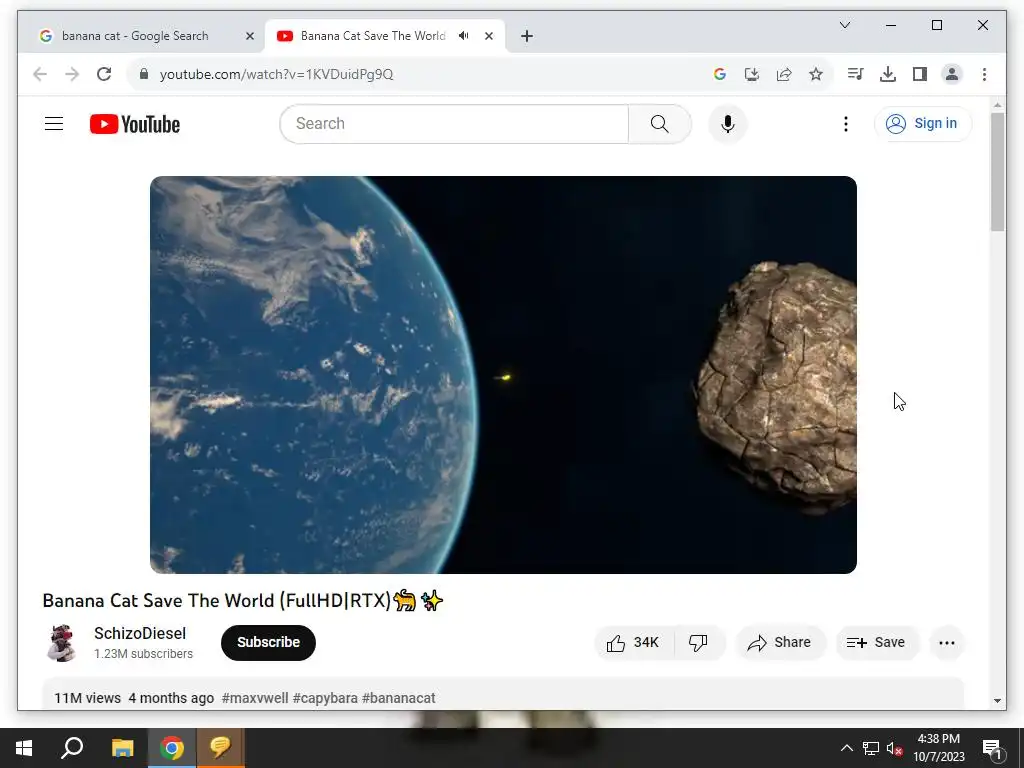This screenshot has width=1024, height=768.
Task: Go to the YouTube home logo
Action: (135, 124)
